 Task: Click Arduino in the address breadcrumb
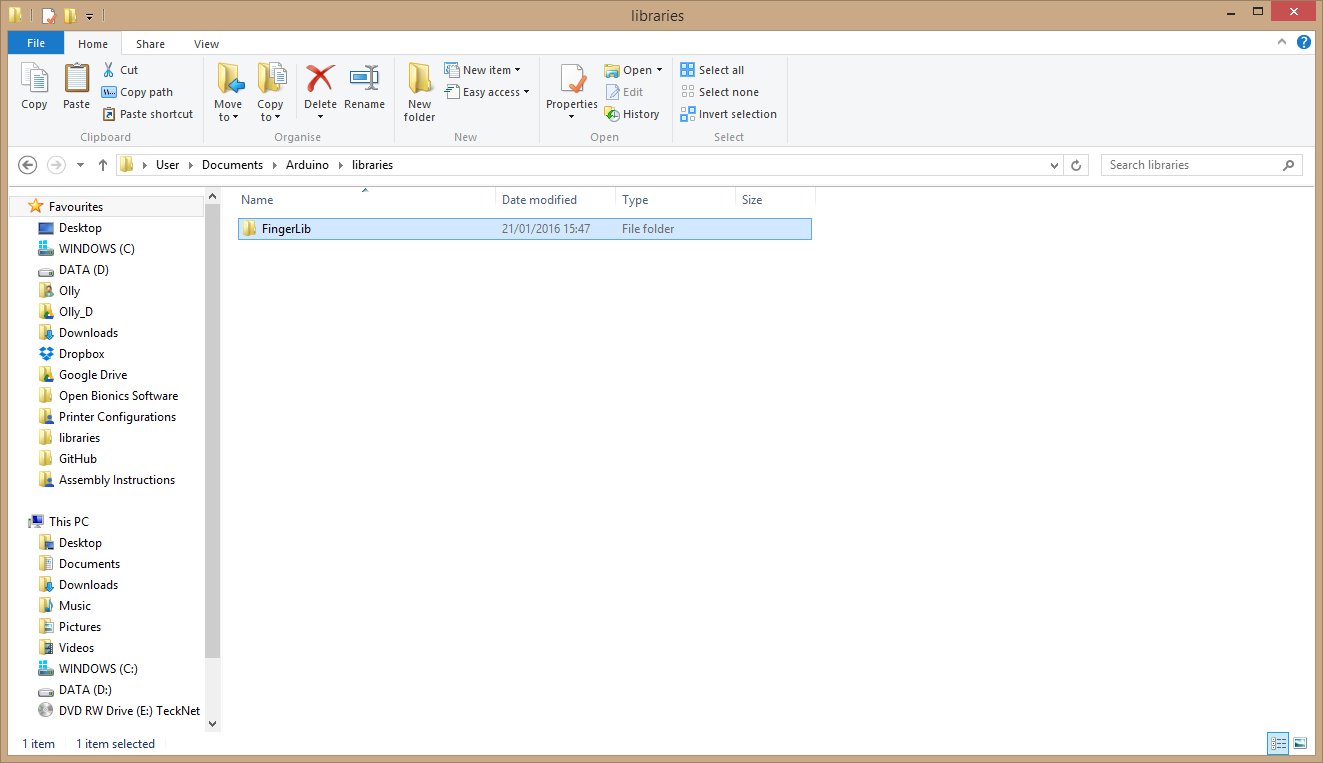click(x=307, y=165)
